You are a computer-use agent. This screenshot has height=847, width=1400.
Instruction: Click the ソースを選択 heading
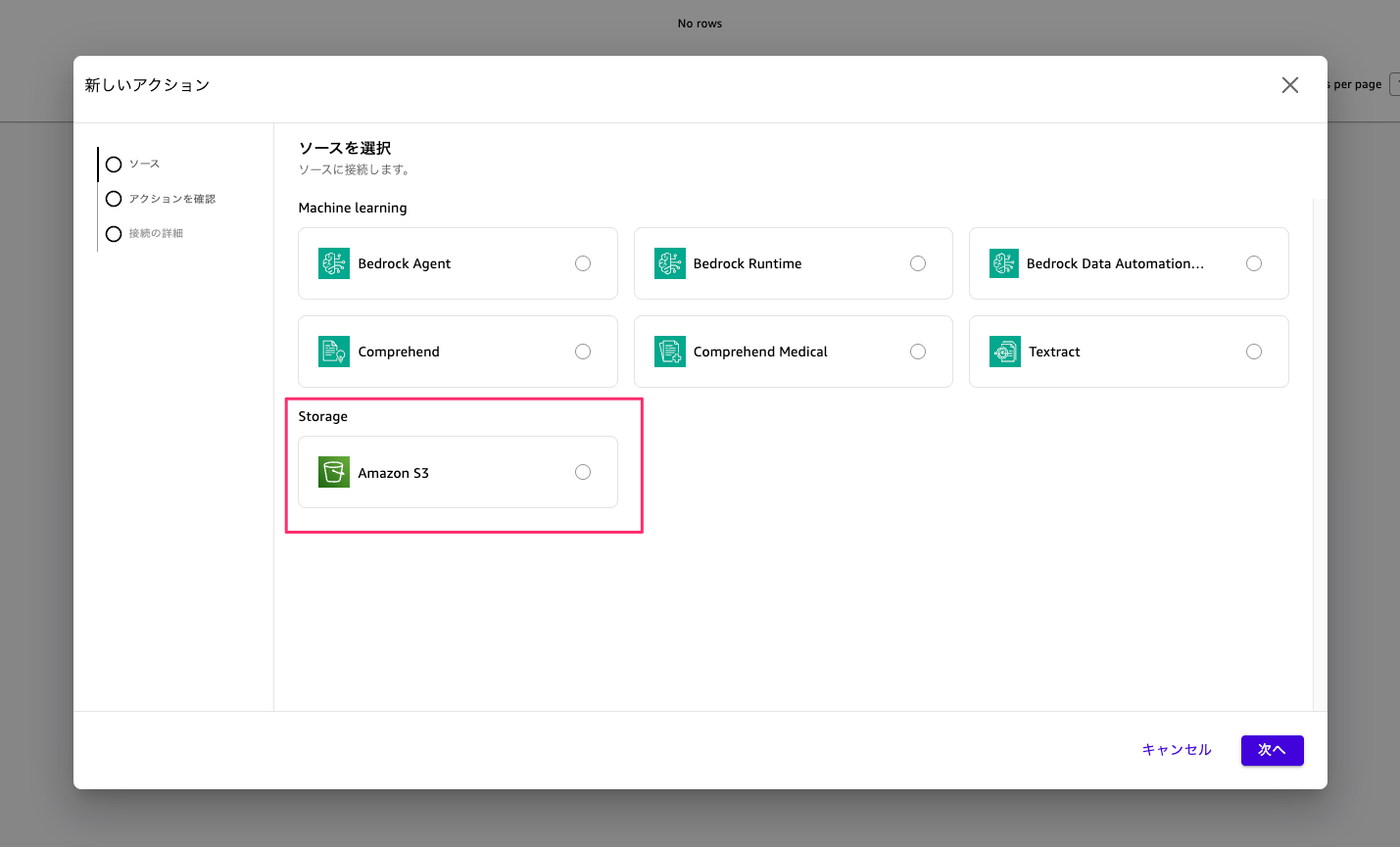click(345, 148)
